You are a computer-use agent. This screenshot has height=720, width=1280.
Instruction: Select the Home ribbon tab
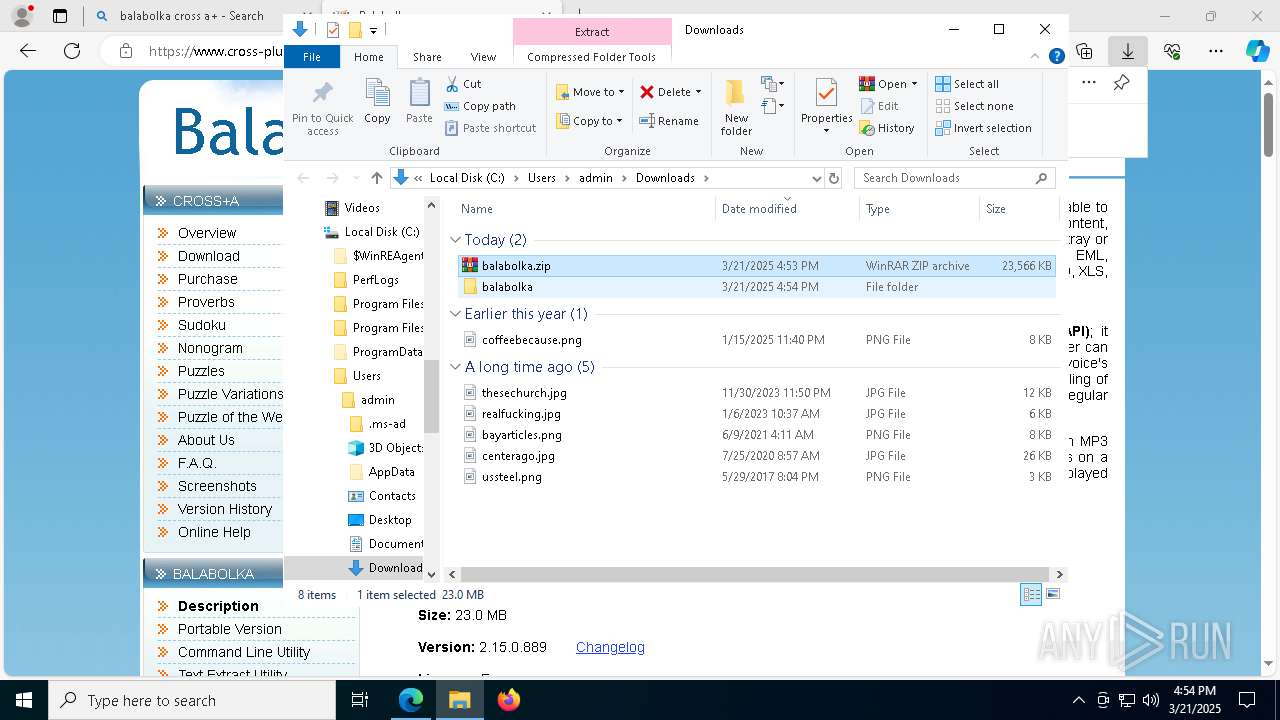(x=368, y=57)
